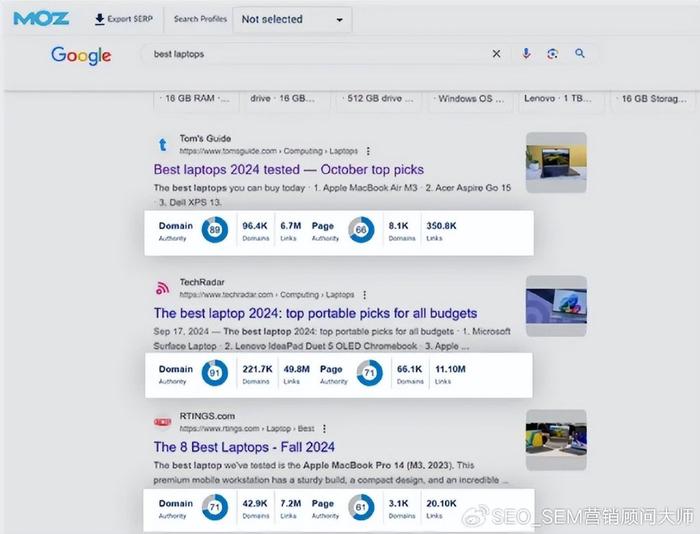Open 'The 8 Best Laptops - Fall 2024' link
Image resolution: width=700 pixels, height=534 pixels.
coord(244,447)
